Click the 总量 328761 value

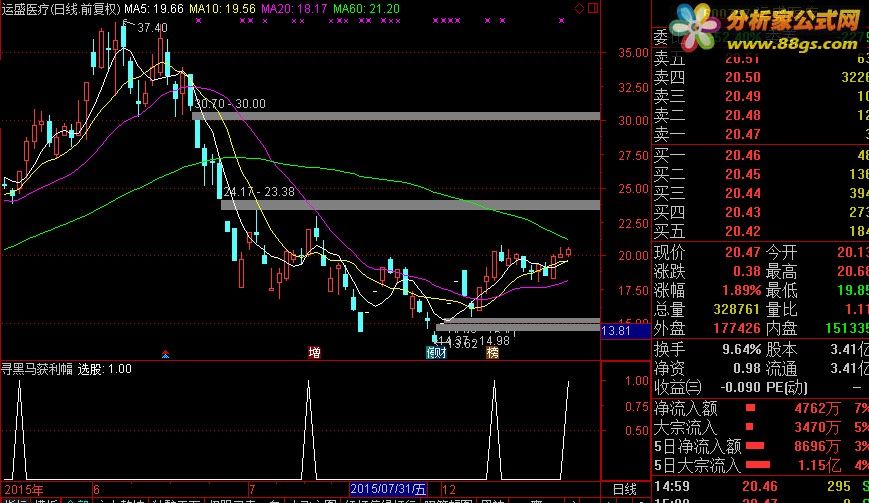coord(737,309)
